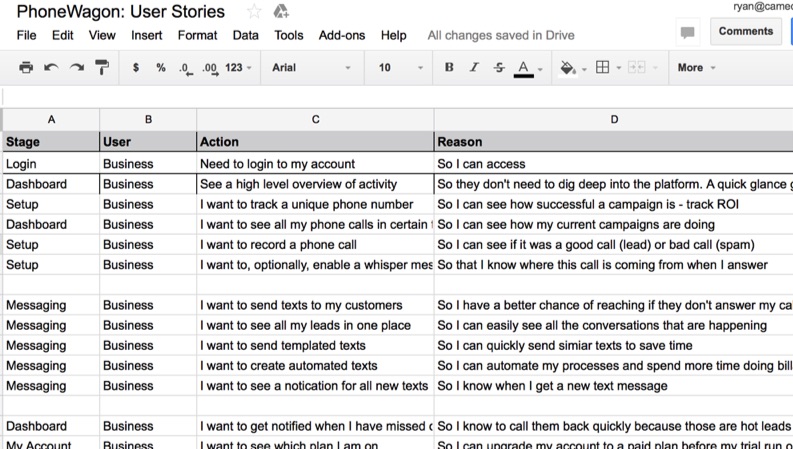Screen dimensions: 793x449
Task: Toggle strikethrough formatting
Action: pyautogui.click(x=499, y=68)
